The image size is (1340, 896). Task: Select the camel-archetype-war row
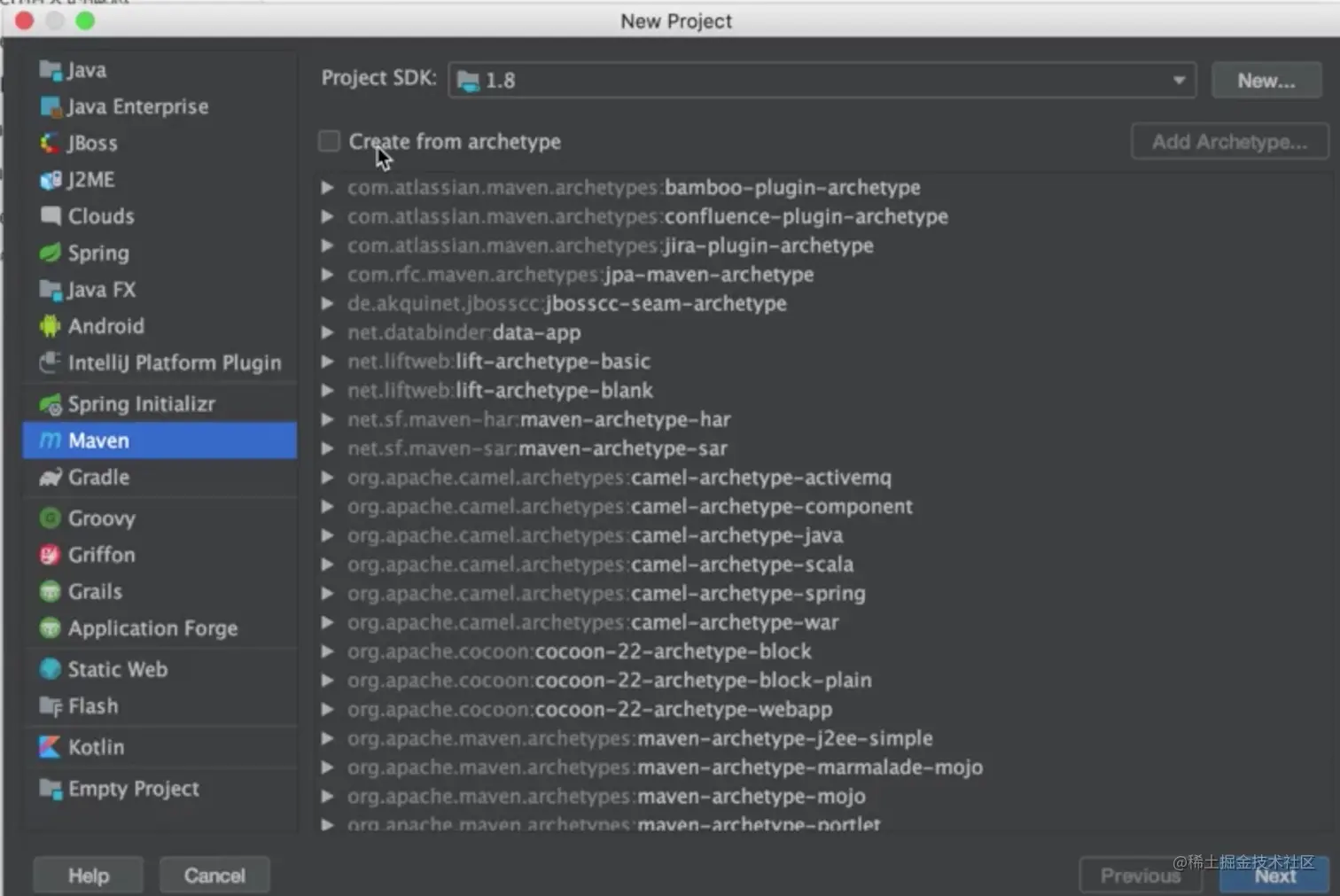pyautogui.click(x=824, y=622)
